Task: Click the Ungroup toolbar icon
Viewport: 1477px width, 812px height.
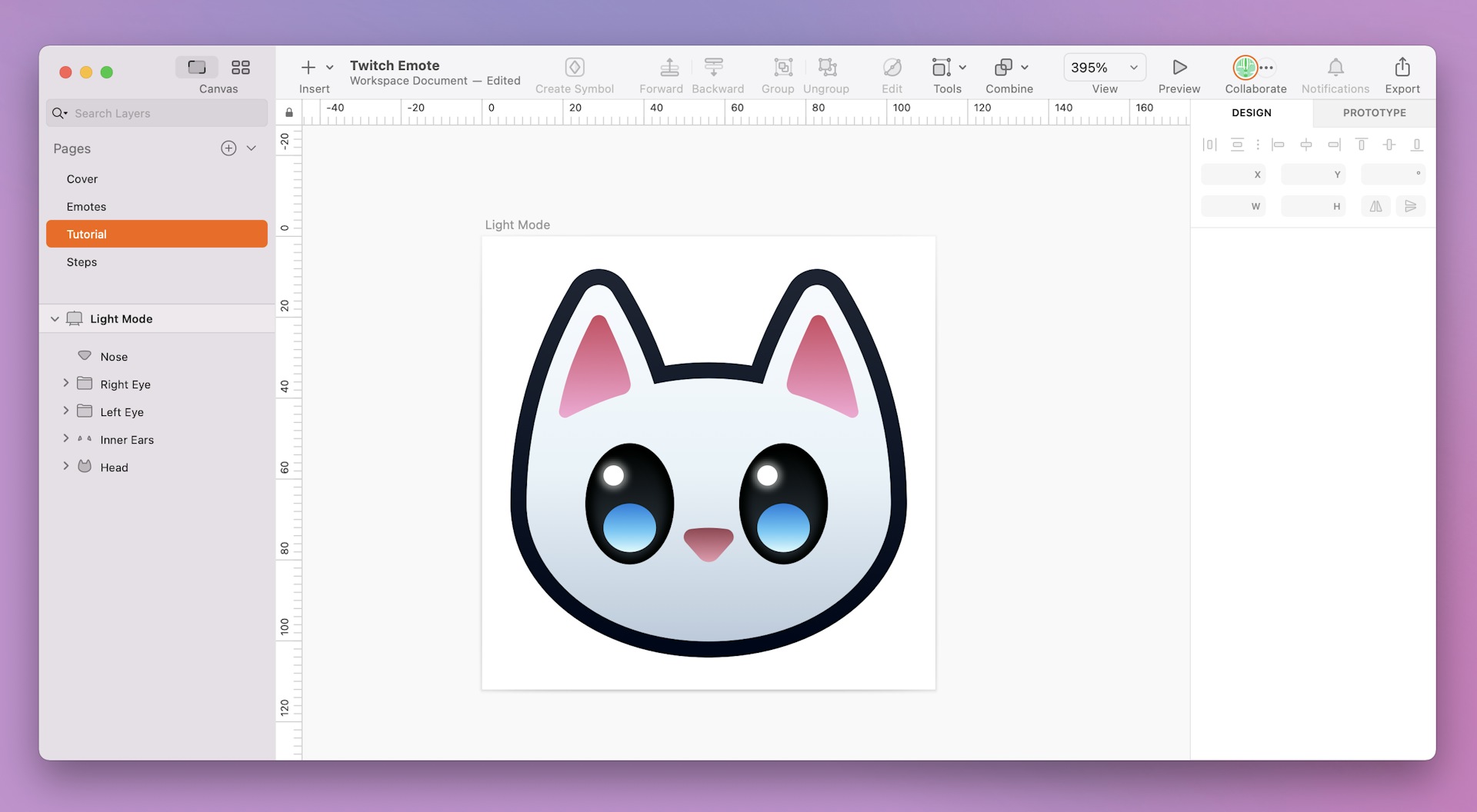Action: 826,68
